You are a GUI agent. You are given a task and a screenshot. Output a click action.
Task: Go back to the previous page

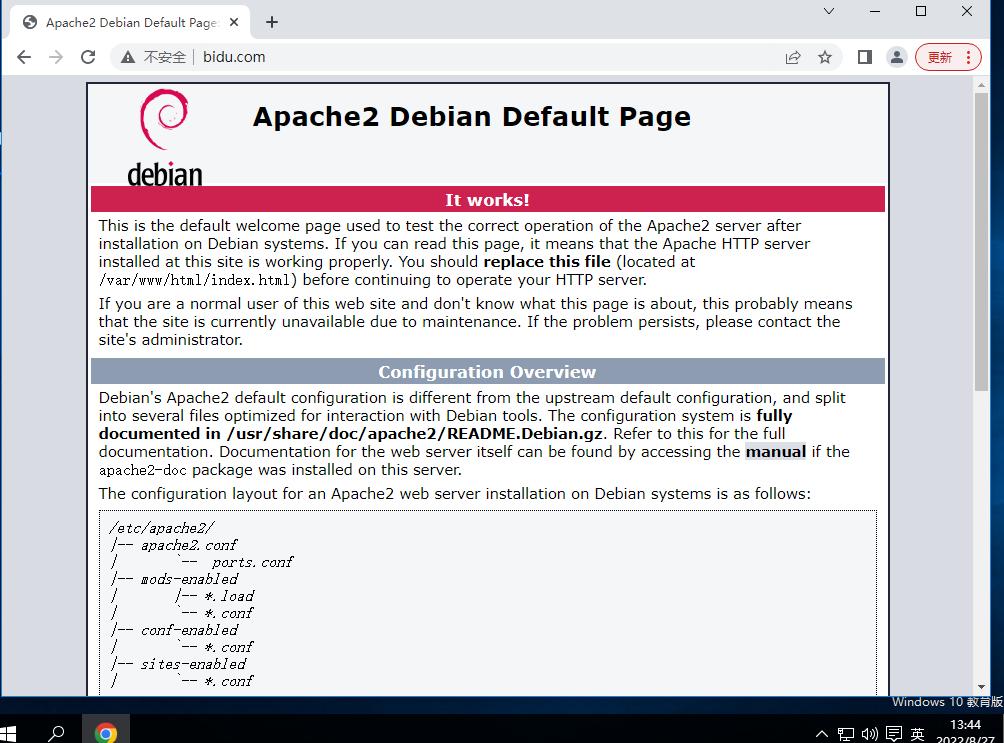click(x=24, y=57)
